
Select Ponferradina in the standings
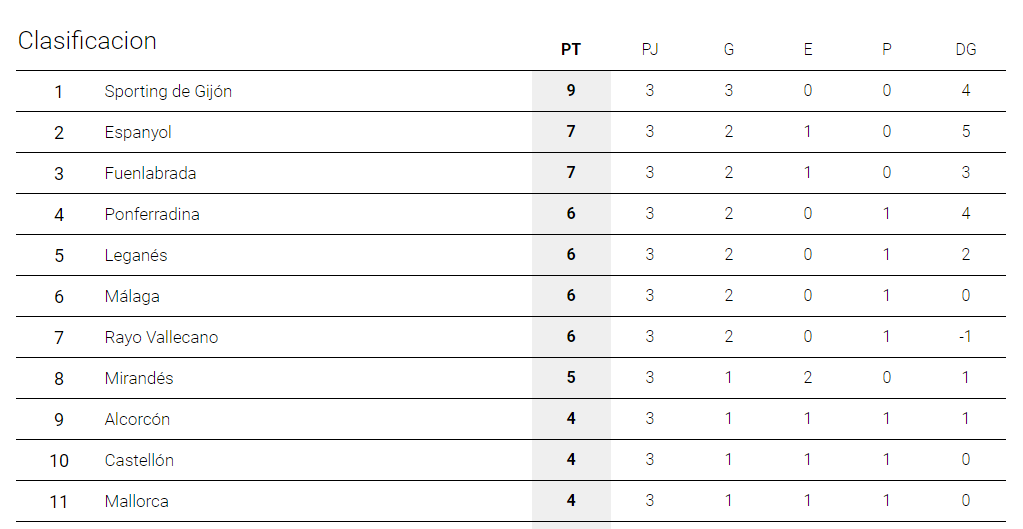coord(152,214)
